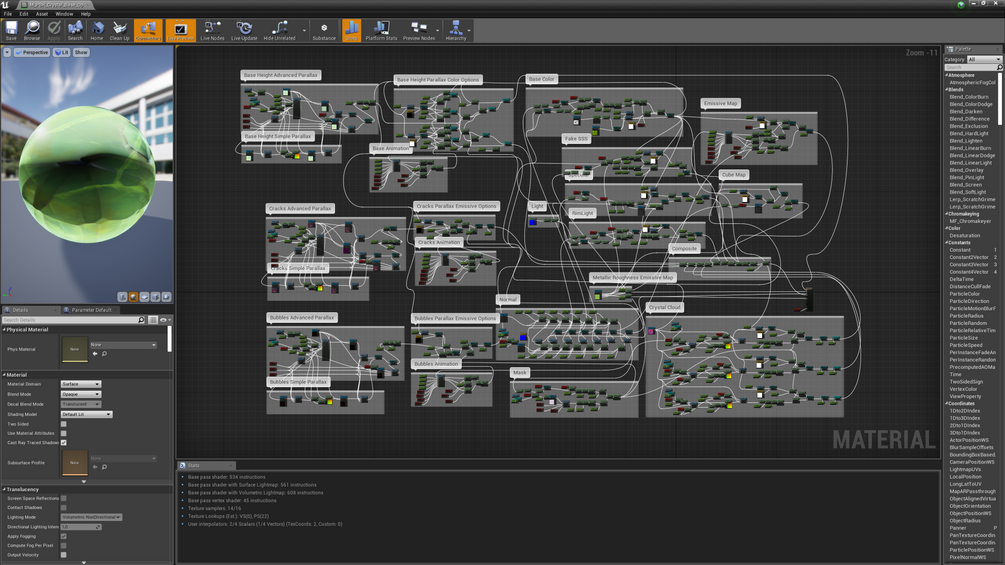Open the Platform Stats panel
1005x565 pixels.
tap(381, 30)
